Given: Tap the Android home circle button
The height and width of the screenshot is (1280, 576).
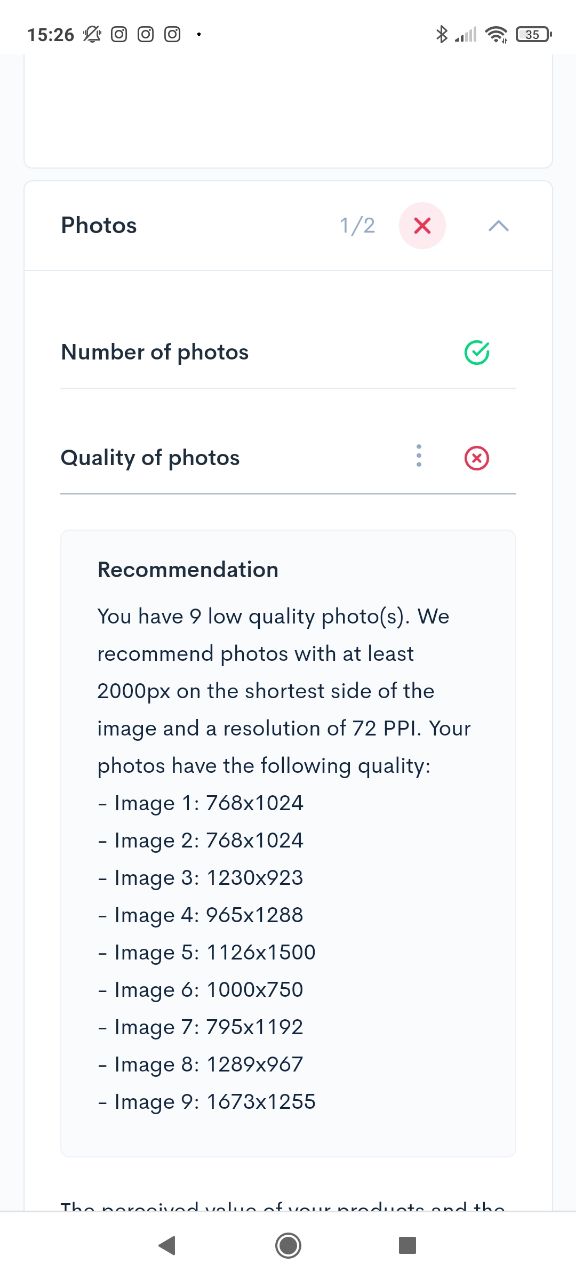Looking at the screenshot, I should click(288, 1245).
